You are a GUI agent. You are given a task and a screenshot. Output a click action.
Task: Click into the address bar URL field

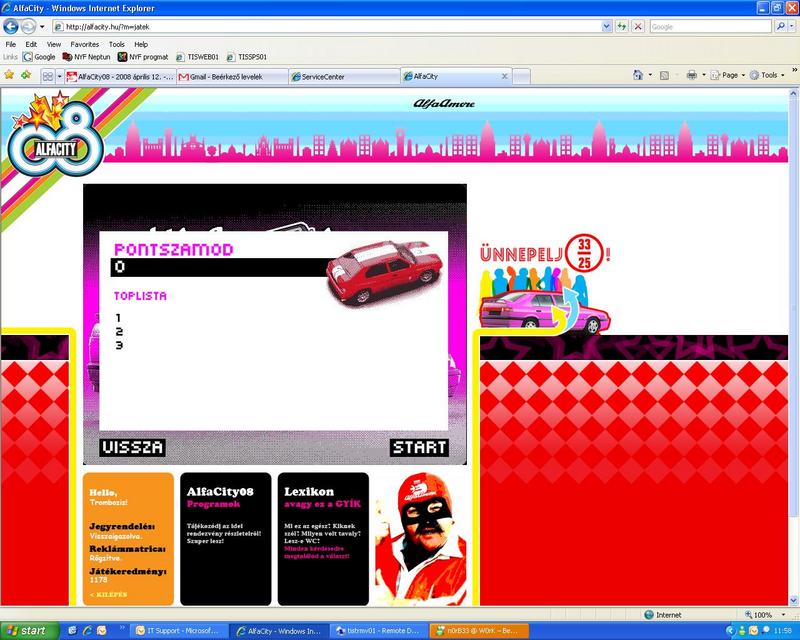tap(327, 27)
